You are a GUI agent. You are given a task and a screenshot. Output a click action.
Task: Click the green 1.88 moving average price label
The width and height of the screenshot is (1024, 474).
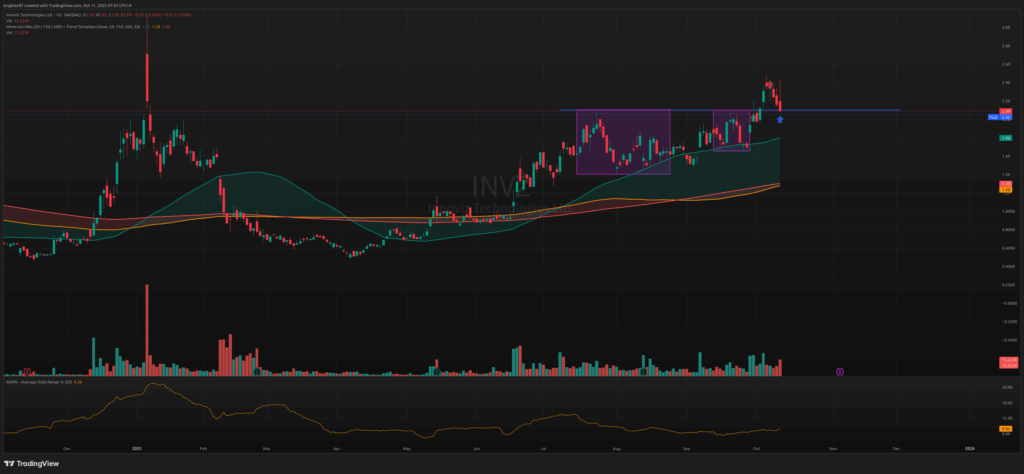[x=1006, y=138]
